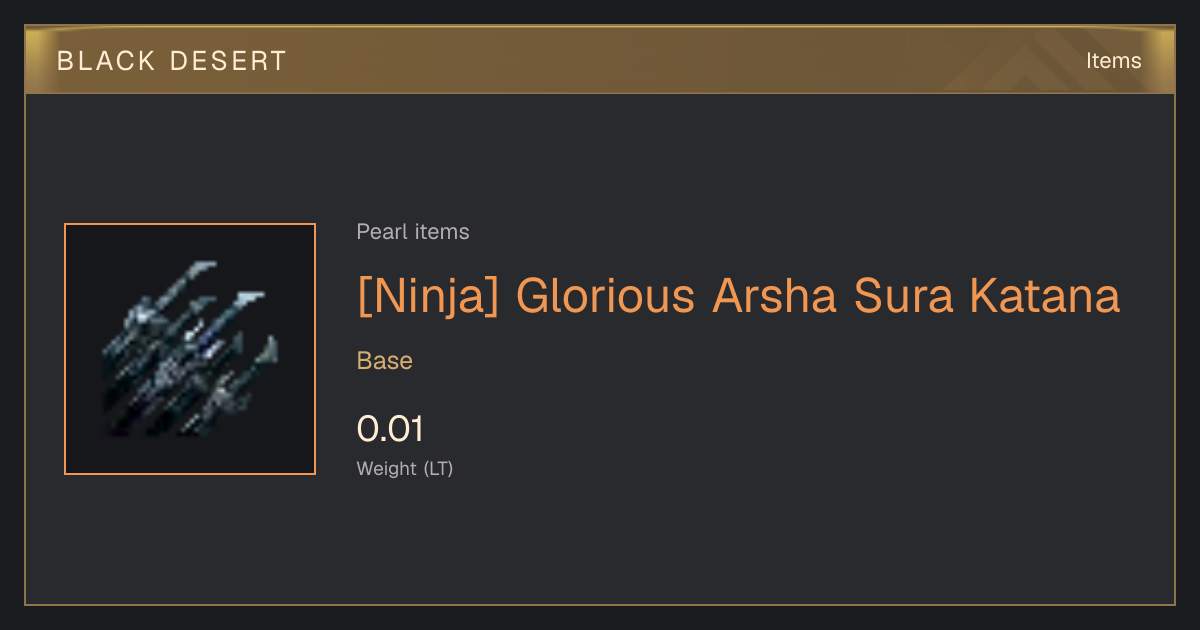Click the Weight (LT) label

pyautogui.click(x=405, y=468)
